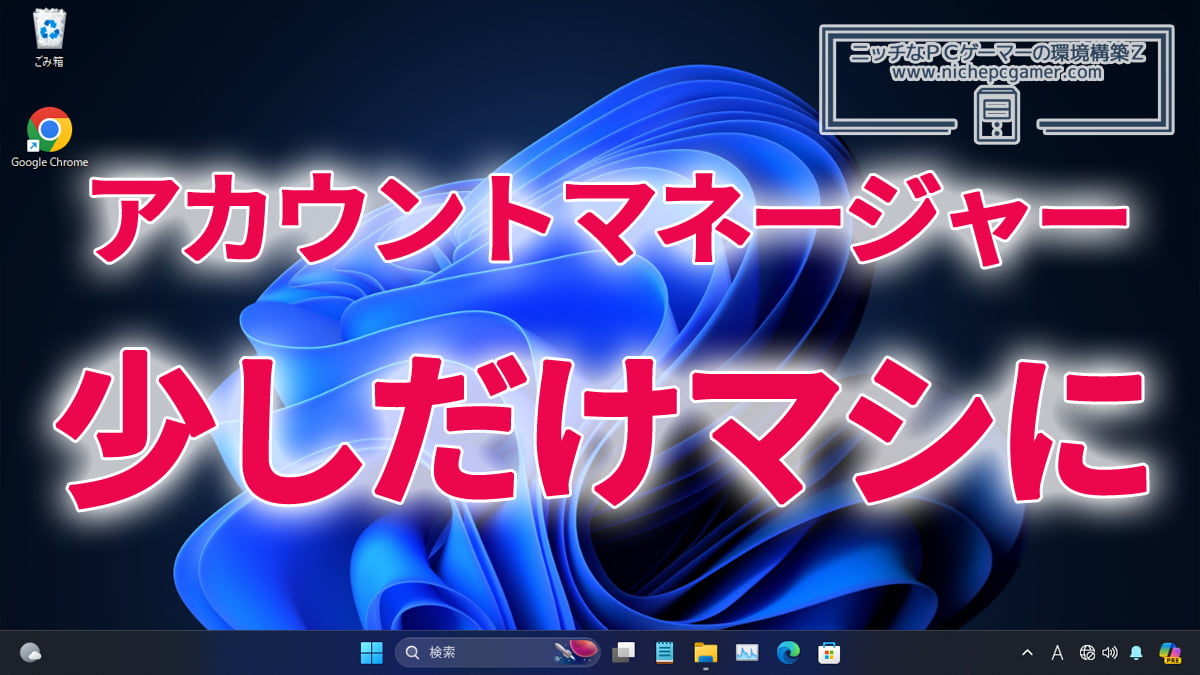
Task: Launch Microsoft Edge from the taskbar
Action: [788, 653]
